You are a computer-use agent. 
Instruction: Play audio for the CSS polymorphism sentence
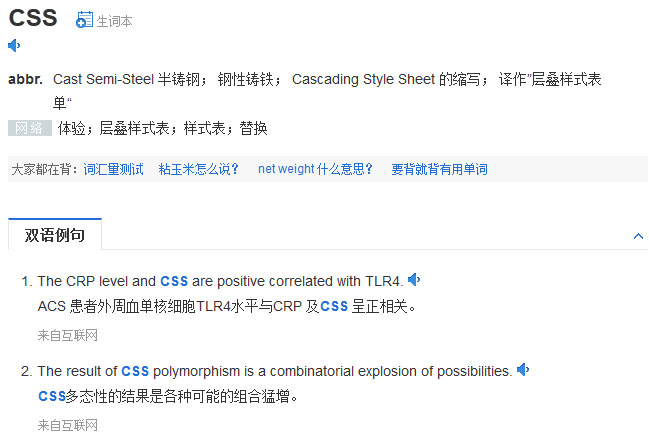coord(523,370)
